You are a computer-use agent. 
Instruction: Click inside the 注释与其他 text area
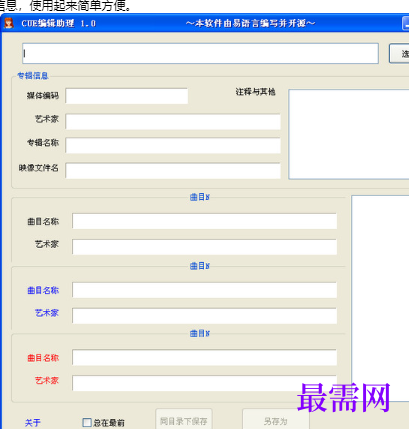349,134
